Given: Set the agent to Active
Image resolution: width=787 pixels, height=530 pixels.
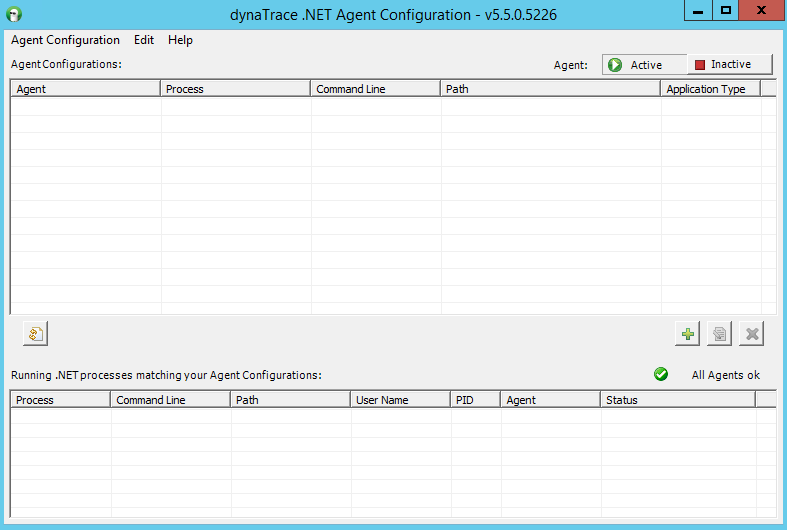Looking at the screenshot, I should [644, 65].
